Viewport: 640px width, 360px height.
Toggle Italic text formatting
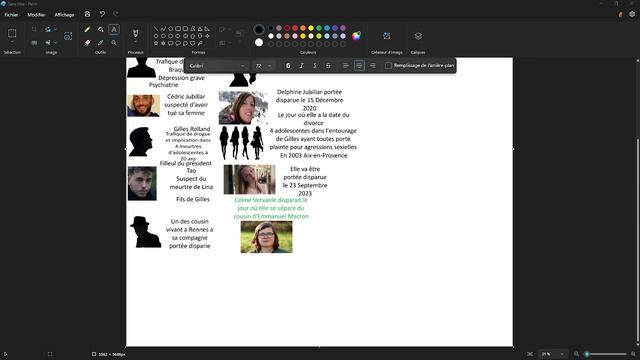302,65
